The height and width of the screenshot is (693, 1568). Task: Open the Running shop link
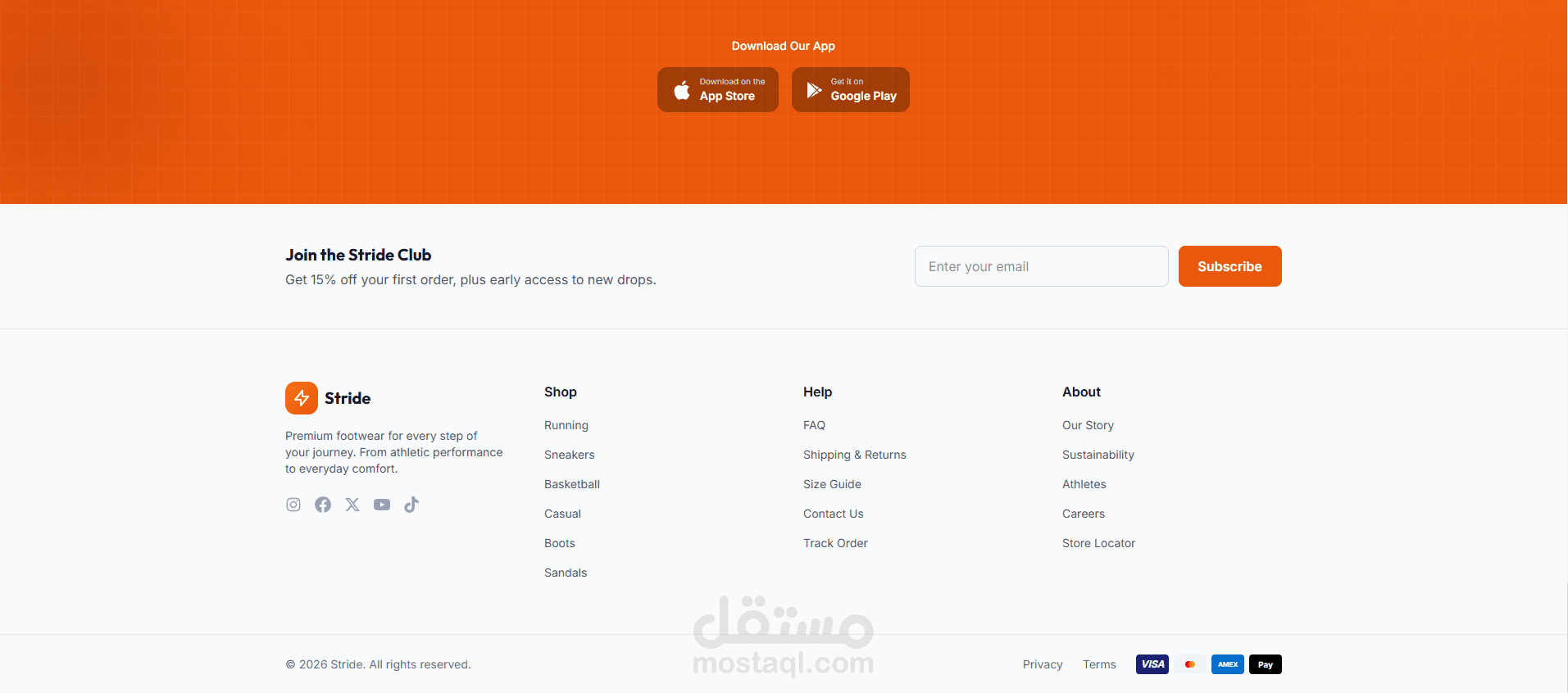coord(566,425)
